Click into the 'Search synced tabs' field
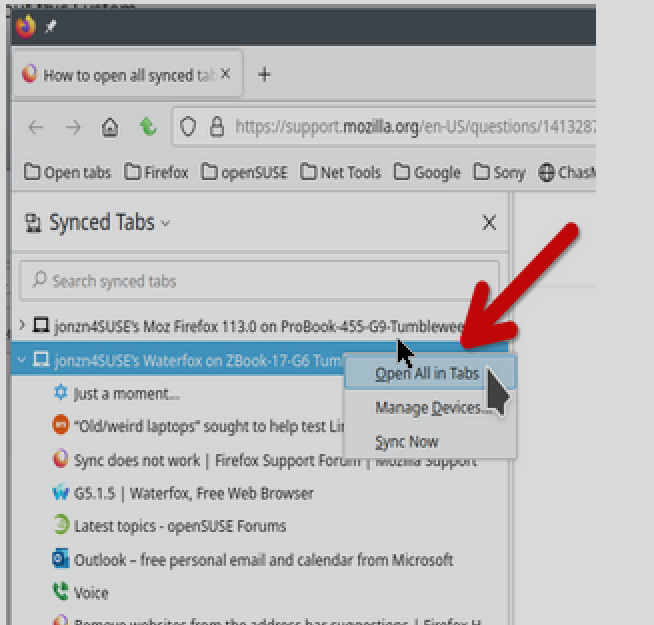The image size is (654, 625). tap(259, 281)
